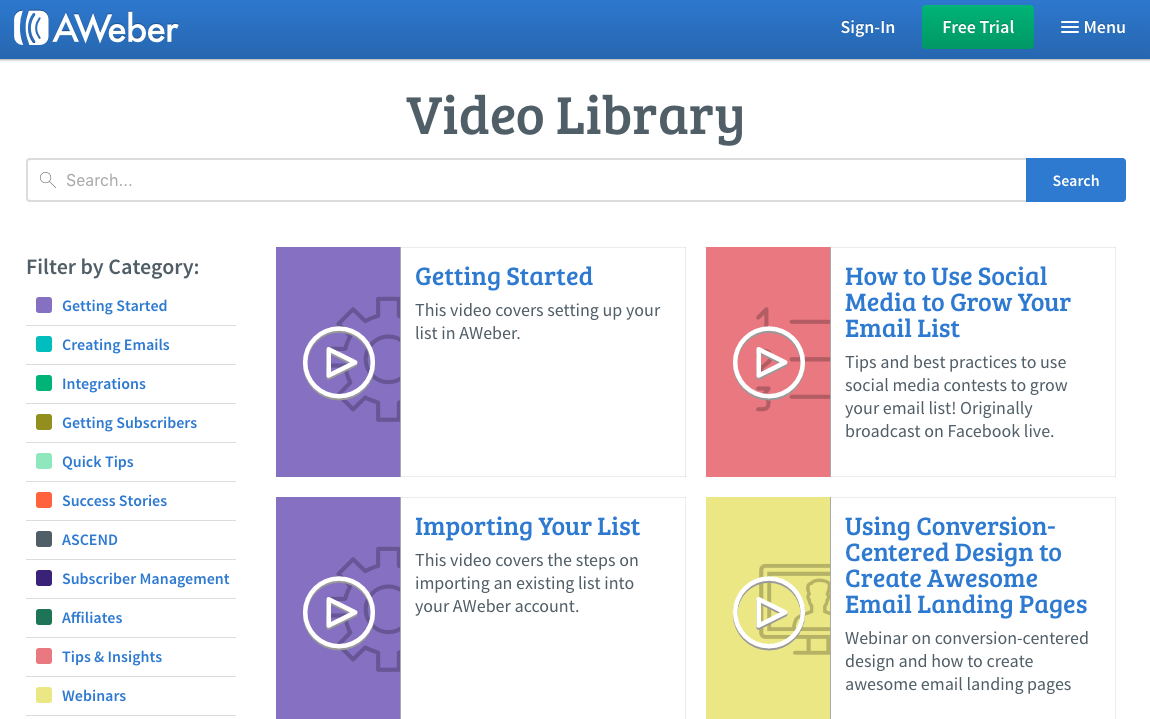Filter by Quick Tips category
This screenshot has width=1150, height=719.
[x=98, y=461]
